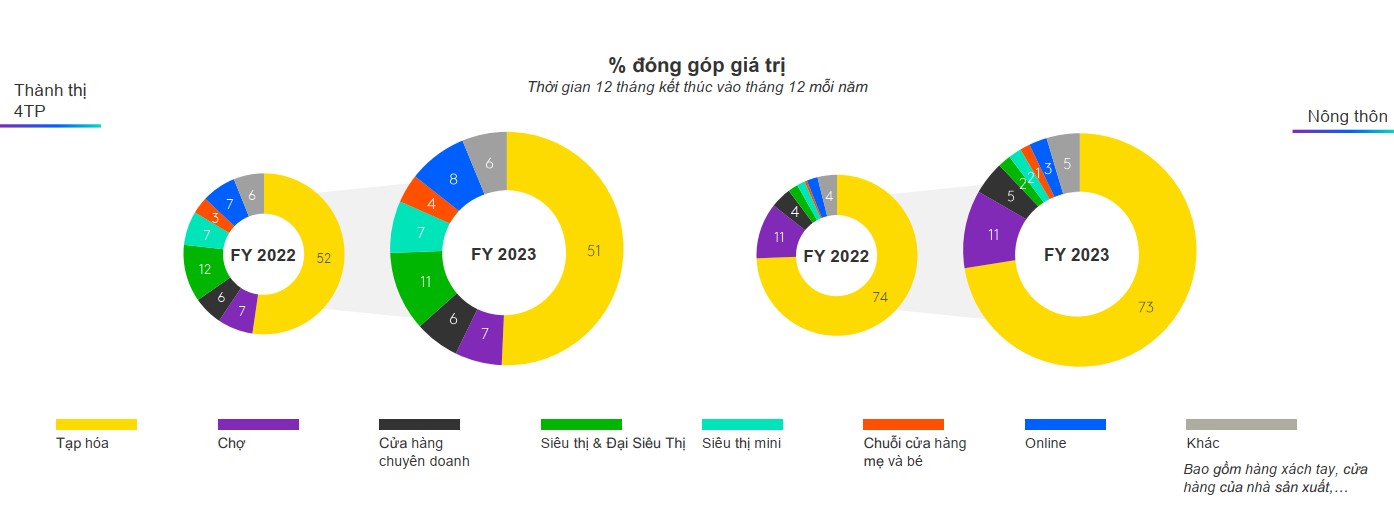Click the Online legend label text
This screenshot has height=505, width=1394.
tap(1045, 443)
